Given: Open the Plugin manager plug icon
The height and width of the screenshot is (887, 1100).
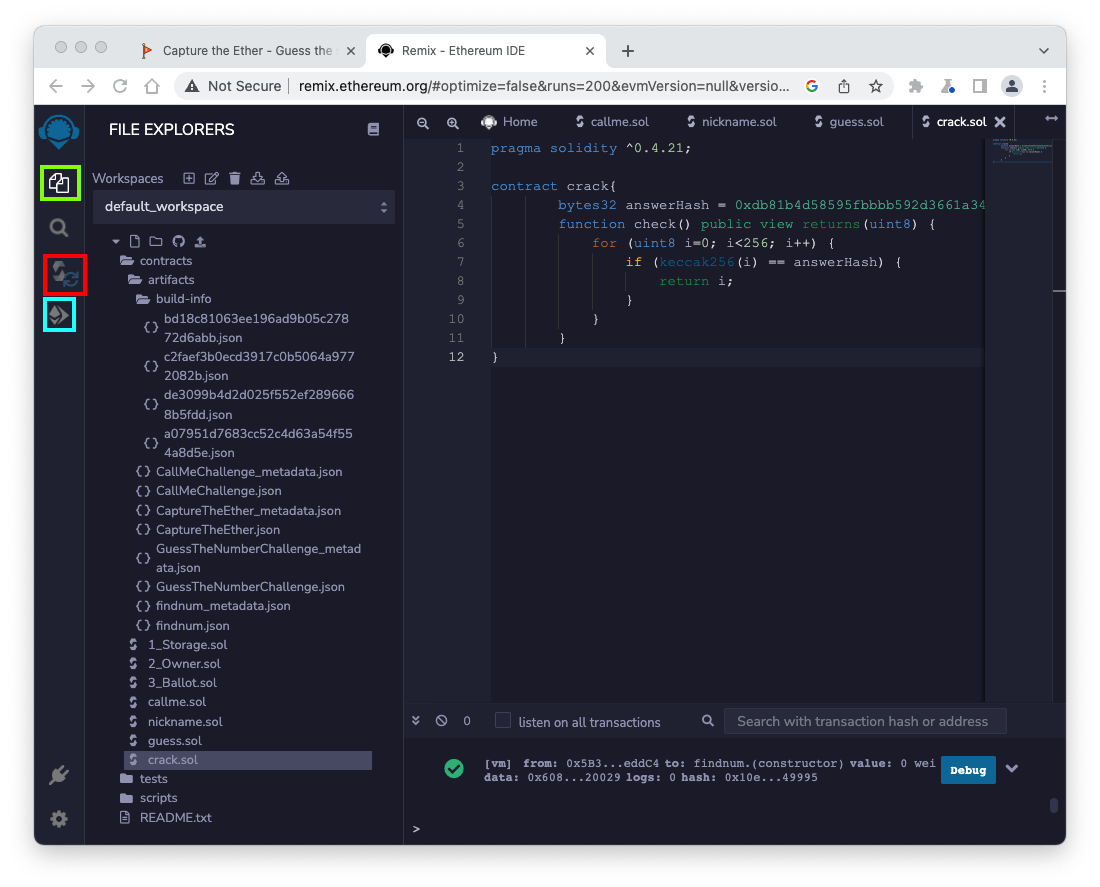Looking at the screenshot, I should point(59,775).
